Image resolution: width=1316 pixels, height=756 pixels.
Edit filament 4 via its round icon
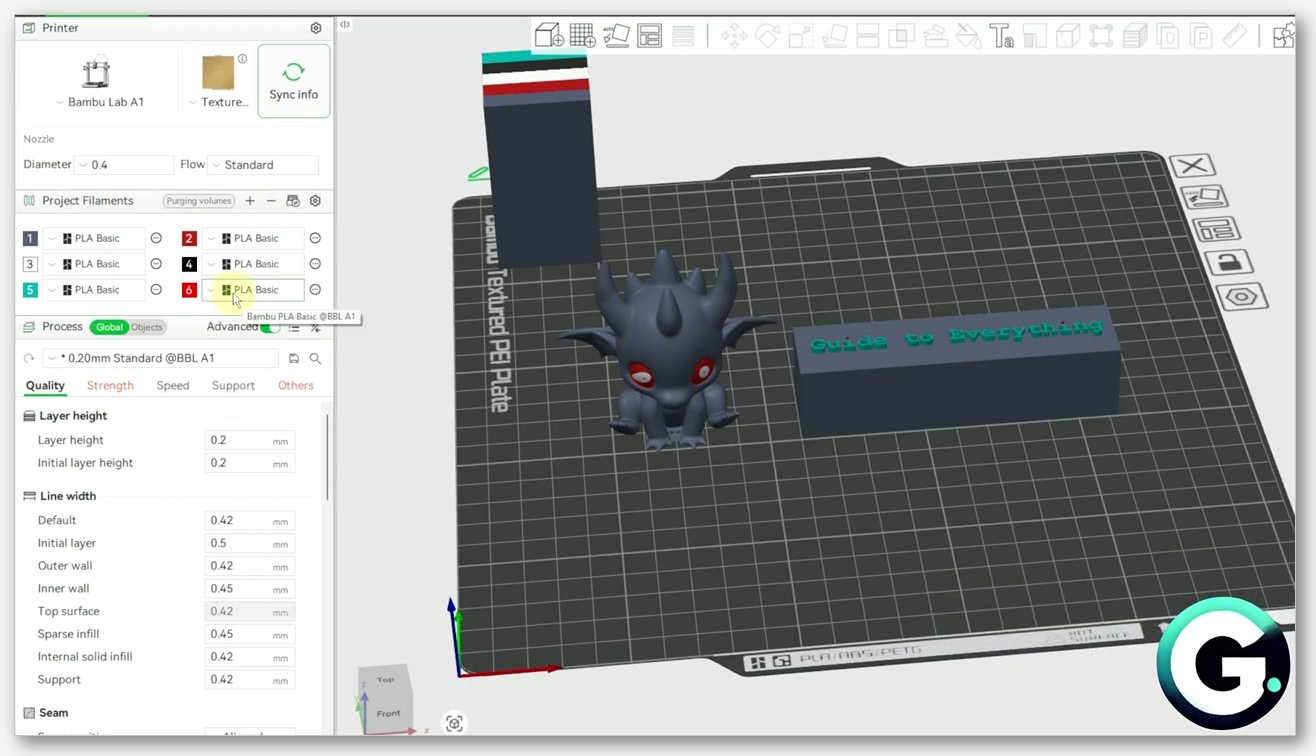coord(315,264)
